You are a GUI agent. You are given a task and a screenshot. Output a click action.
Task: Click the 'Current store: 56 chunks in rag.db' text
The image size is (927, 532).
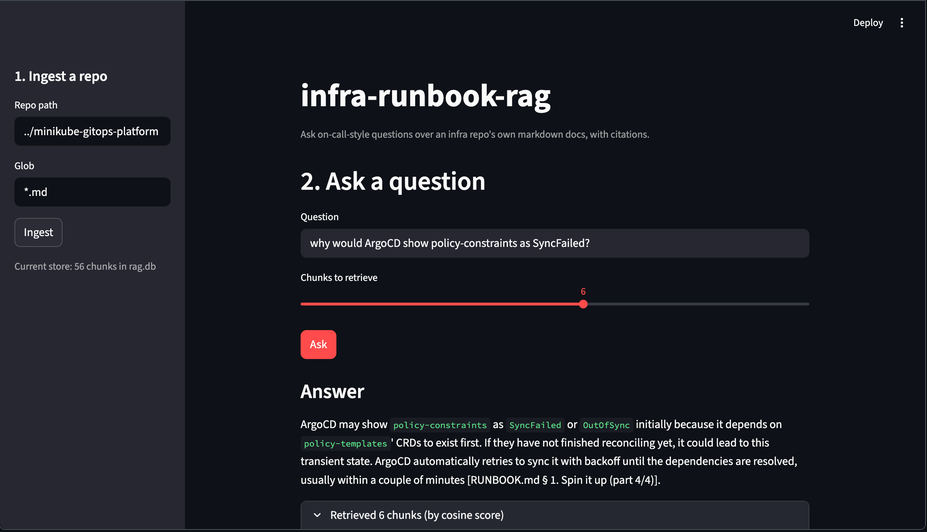(x=85, y=267)
